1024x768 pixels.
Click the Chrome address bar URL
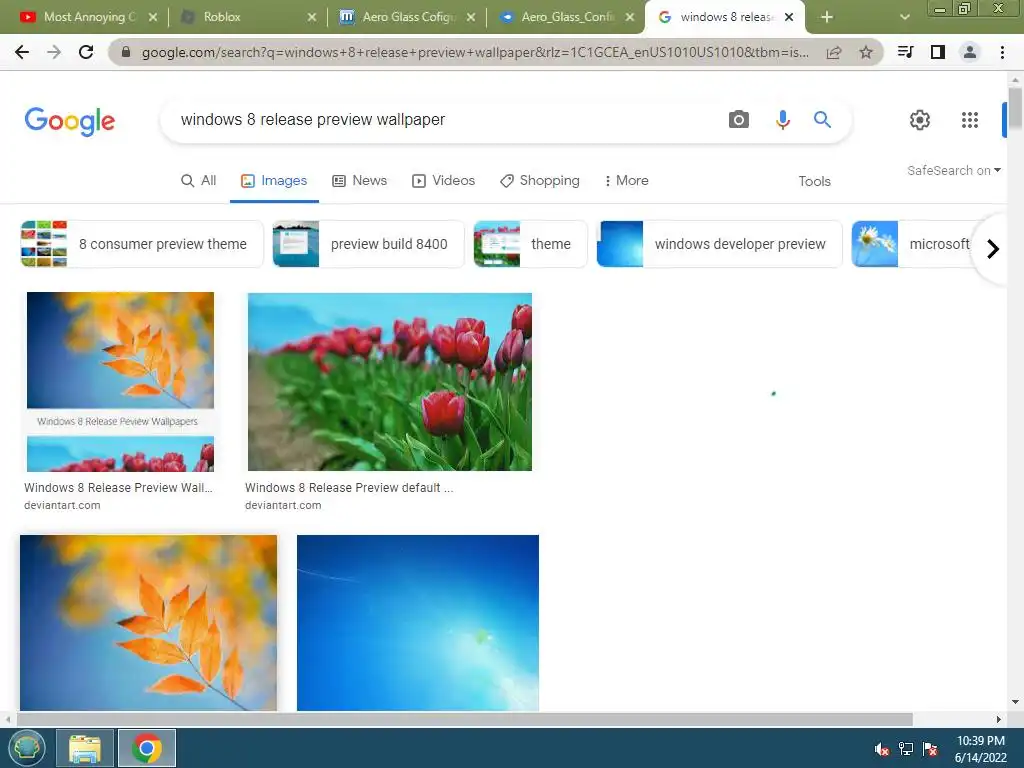point(475,52)
